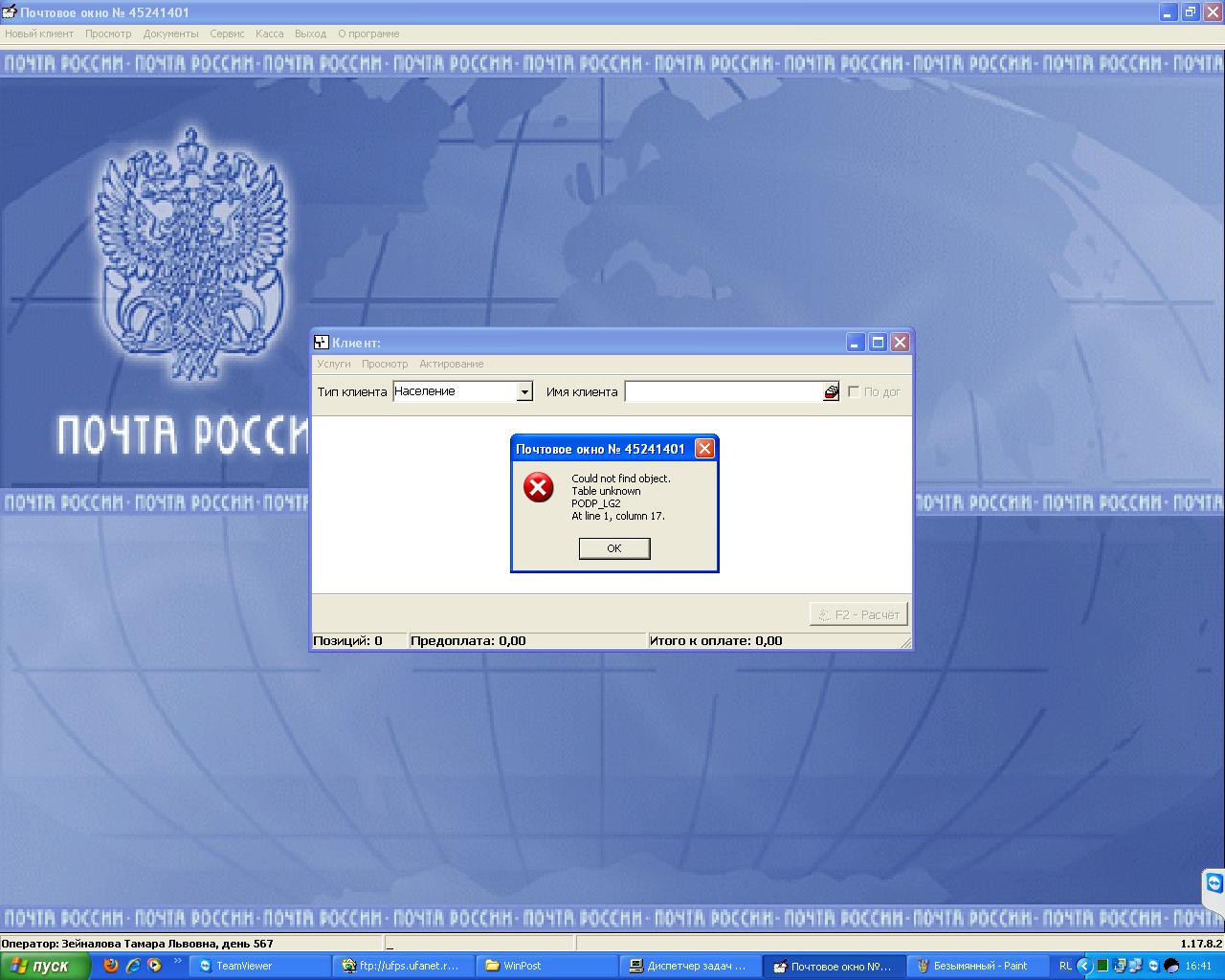Click the tray icon right of the green square

(1119, 967)
